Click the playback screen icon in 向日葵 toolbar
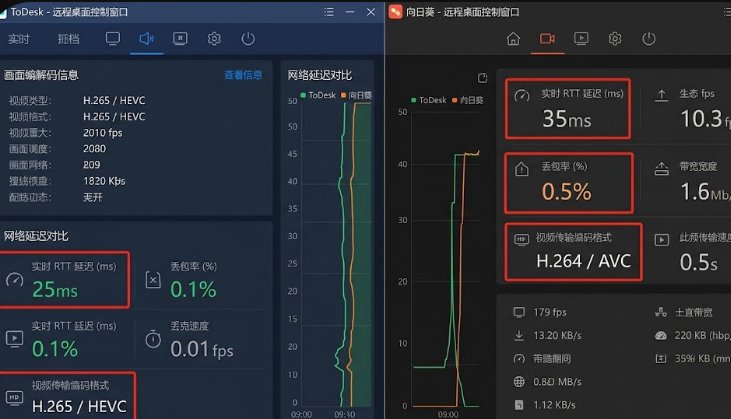 pos(581,39)
